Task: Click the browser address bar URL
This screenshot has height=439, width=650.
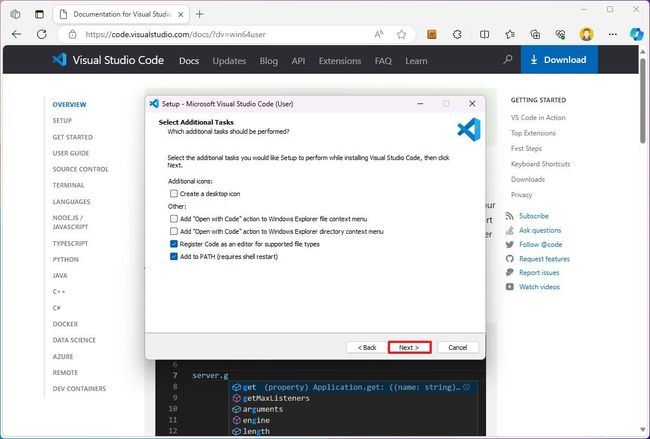Action: click(x=175, y=34)
